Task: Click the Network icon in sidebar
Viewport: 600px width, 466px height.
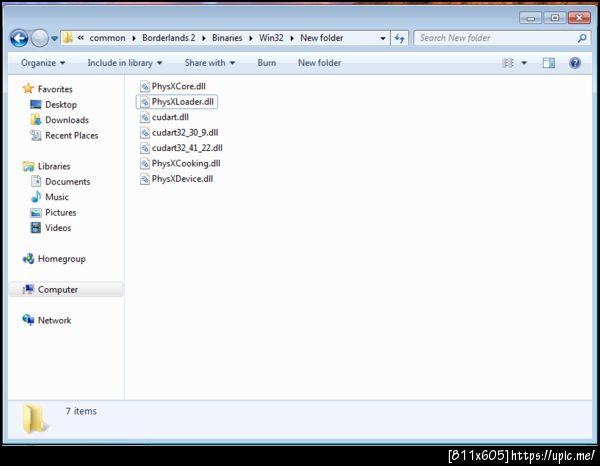Action: [x=28, y=320]
